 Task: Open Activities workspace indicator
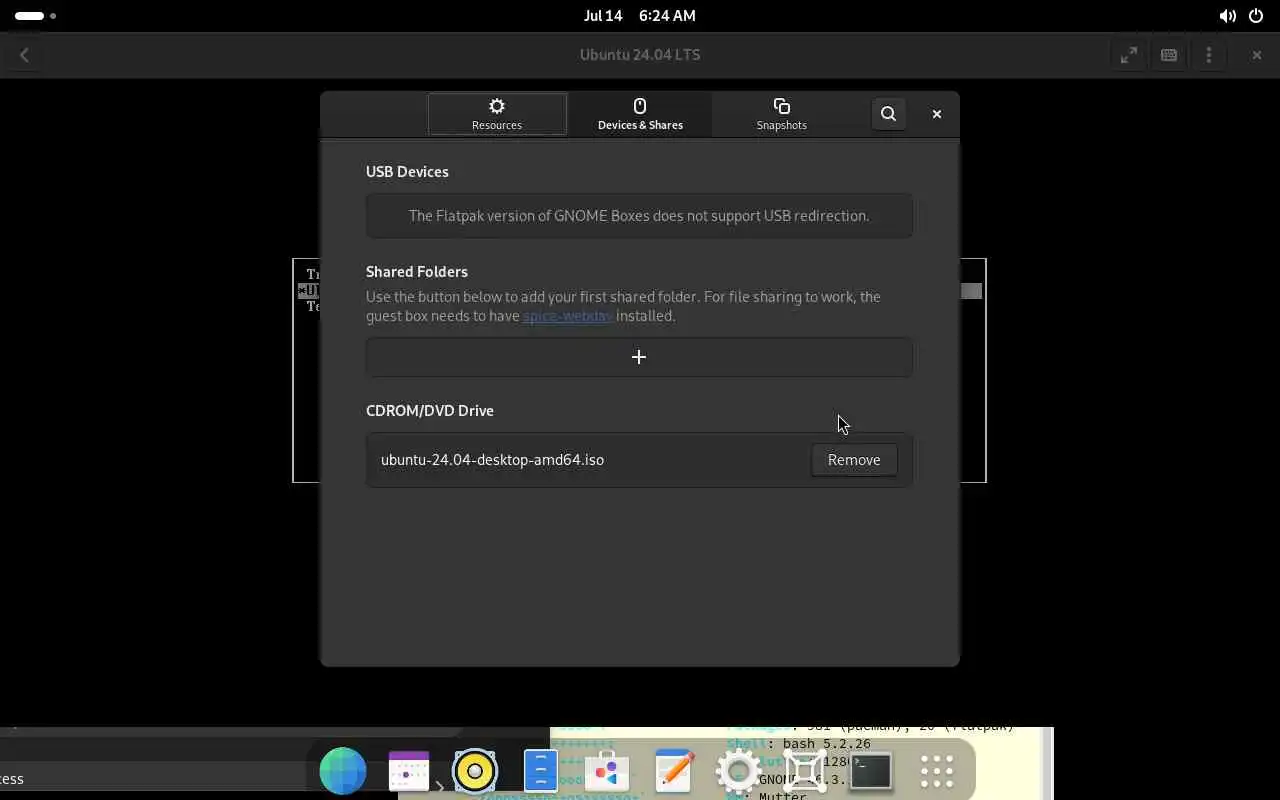[x=35, y=16]
